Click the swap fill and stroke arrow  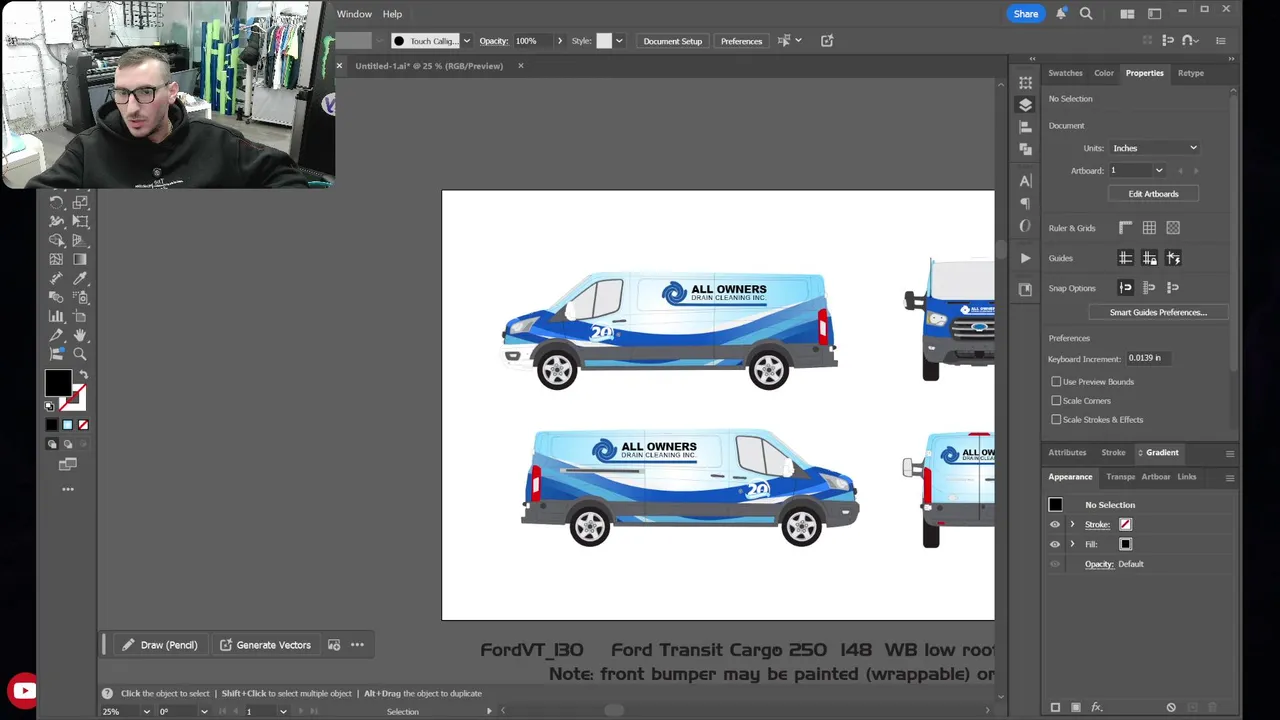click(x=83, y=375)
